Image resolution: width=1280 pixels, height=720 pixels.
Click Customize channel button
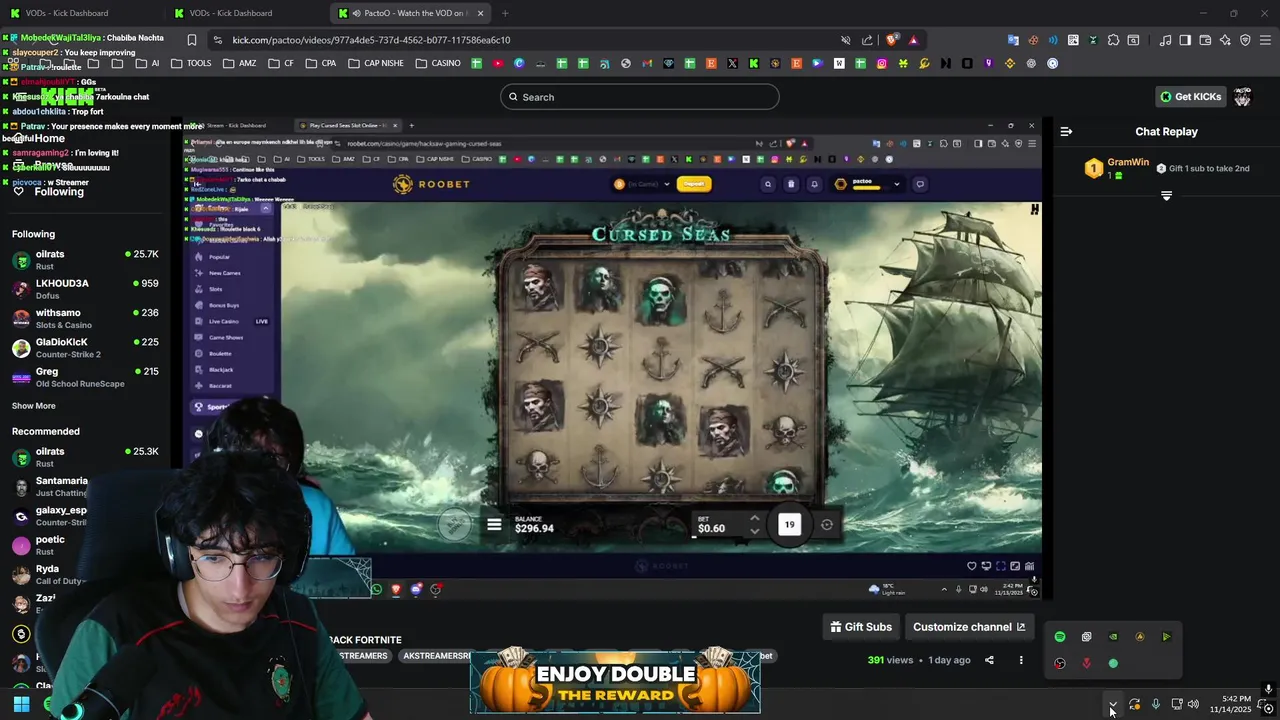(968, 627)
